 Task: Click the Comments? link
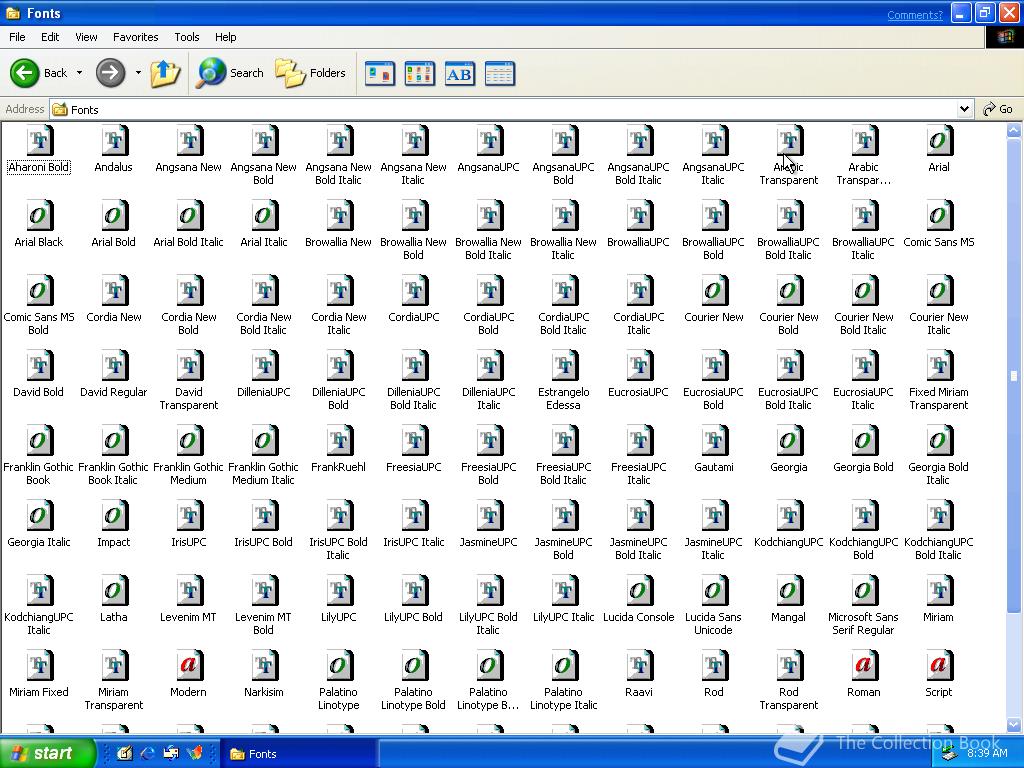tap(914, 15)
